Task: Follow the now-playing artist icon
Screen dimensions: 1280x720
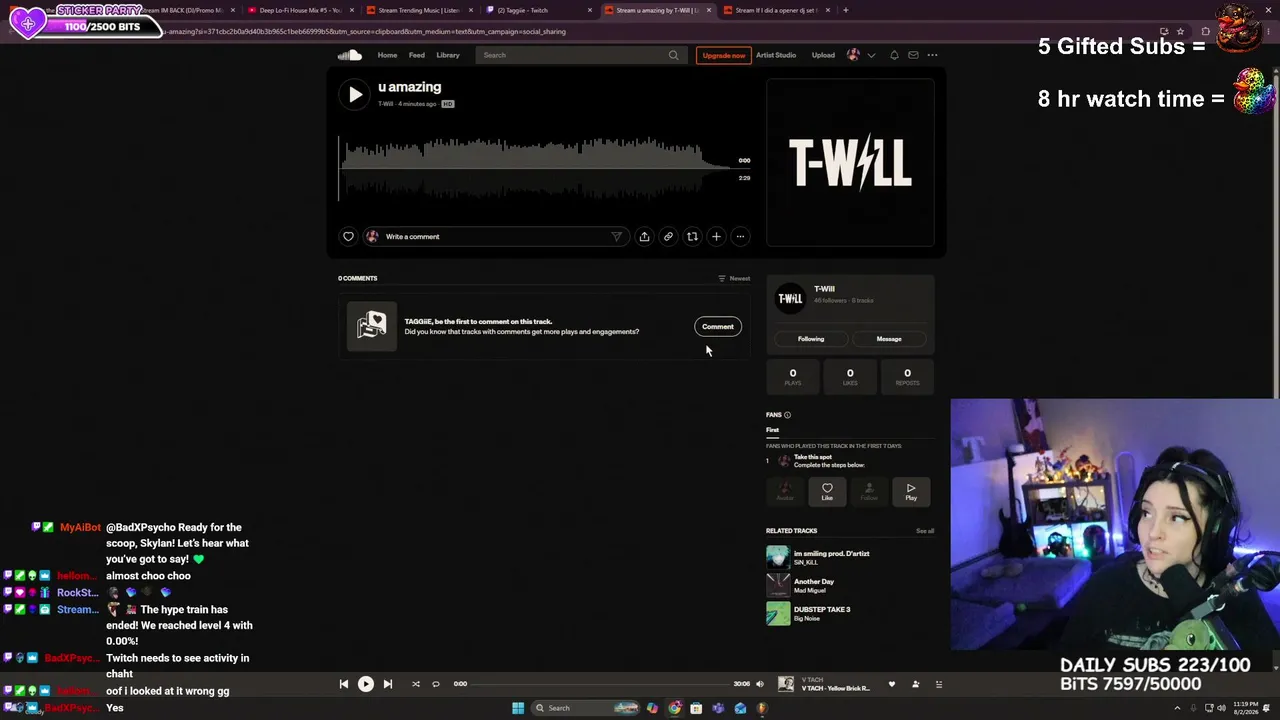Action: pyautogui.click(x=915, y=684)
